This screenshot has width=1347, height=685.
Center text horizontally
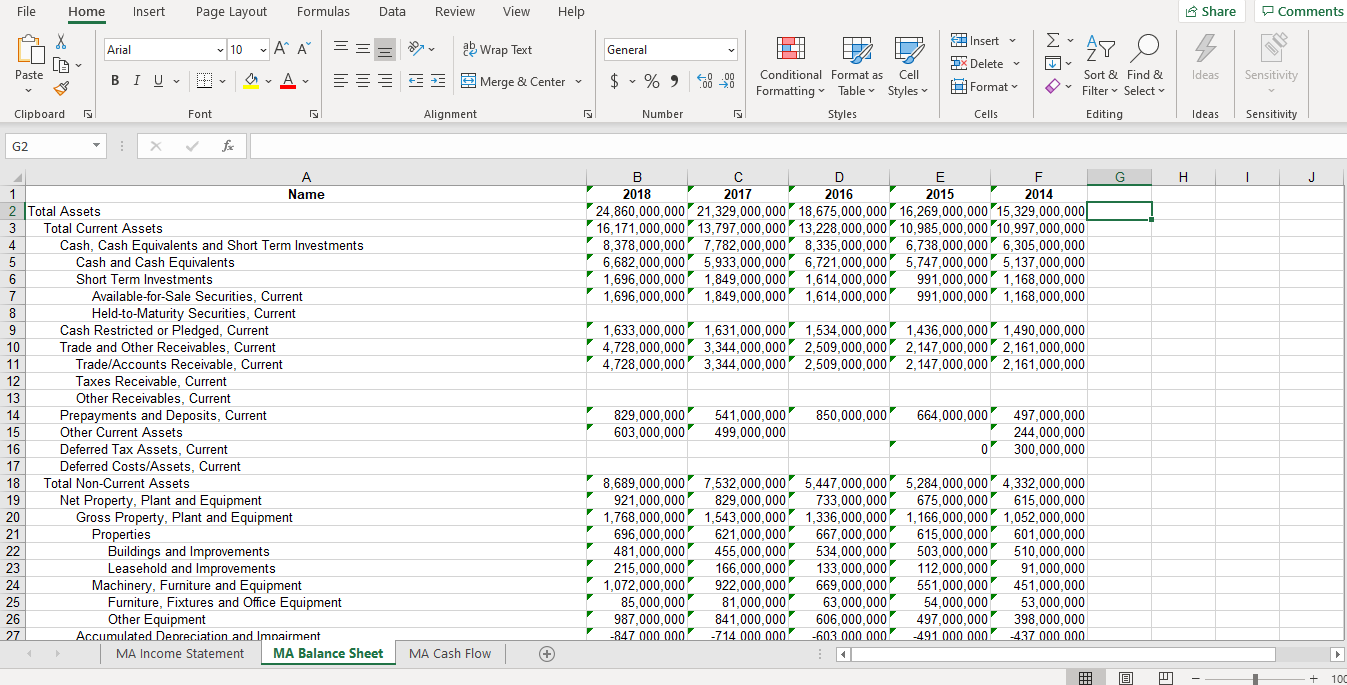click(362, 81)
